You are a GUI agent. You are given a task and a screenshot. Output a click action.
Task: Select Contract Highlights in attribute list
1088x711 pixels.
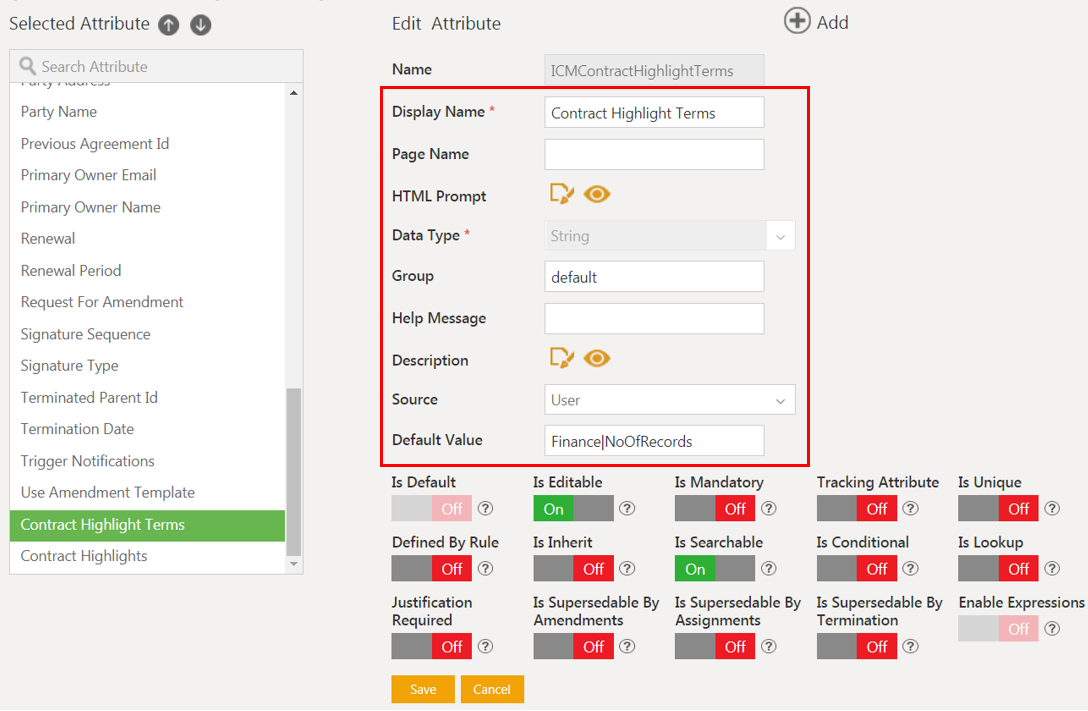84,556
